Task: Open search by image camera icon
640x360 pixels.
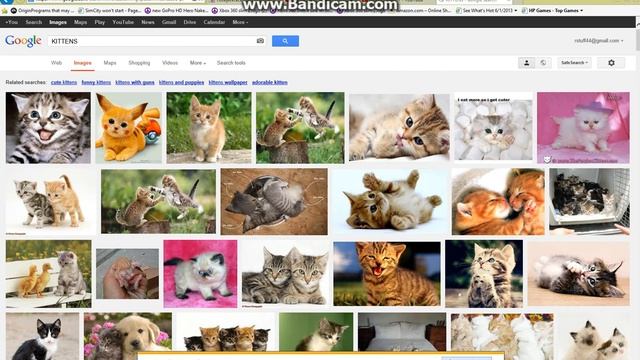Action: 260,41
